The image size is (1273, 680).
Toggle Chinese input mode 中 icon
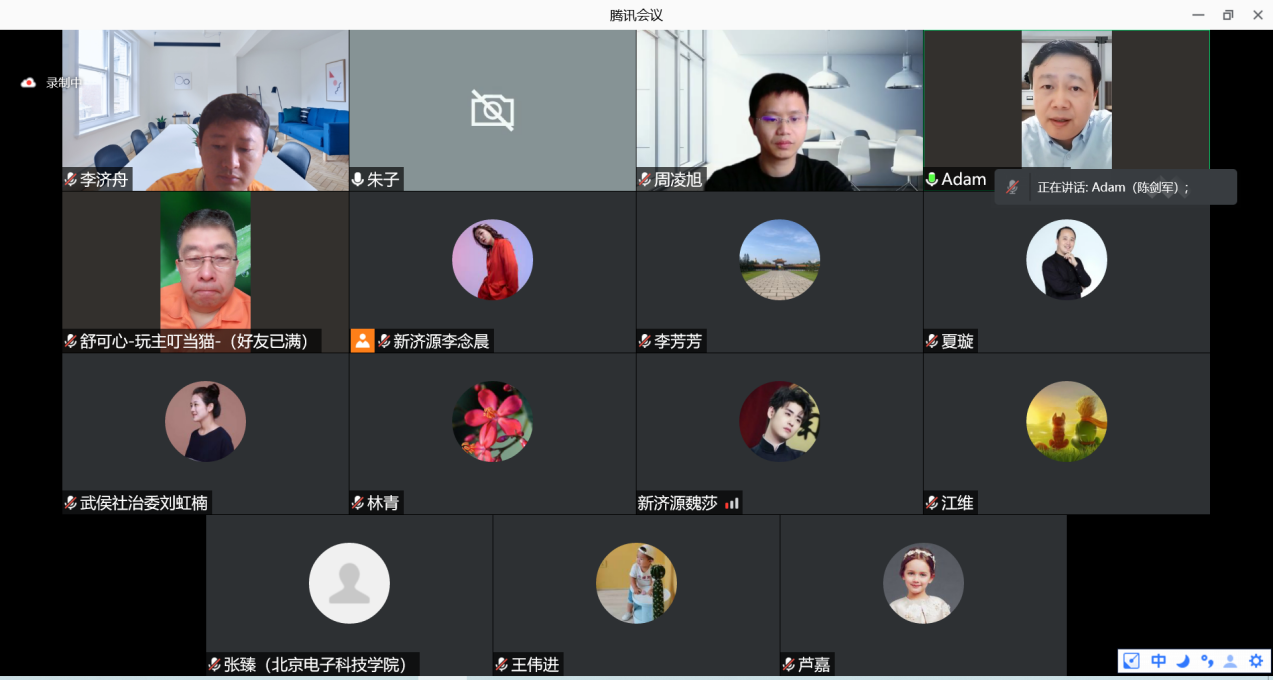pyautogui.click(x=1158, y=661)
